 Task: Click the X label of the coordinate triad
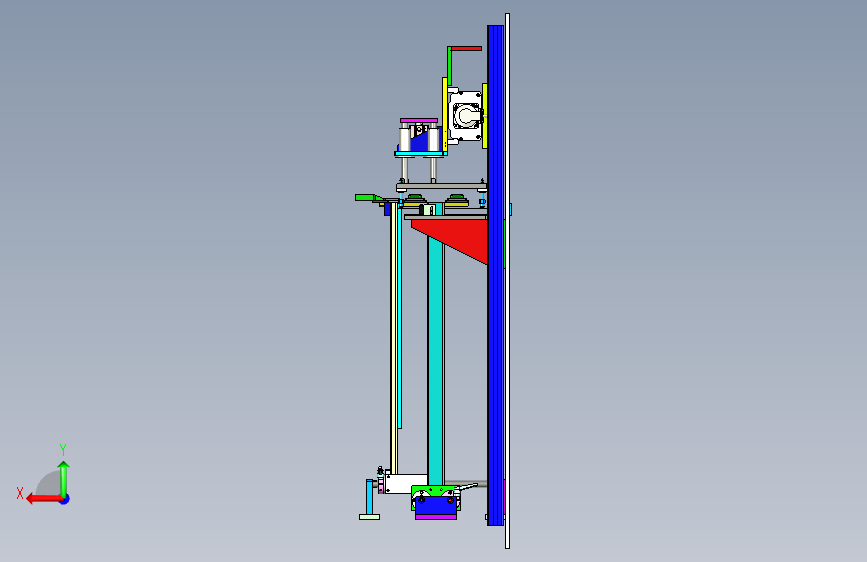[20, 493]
